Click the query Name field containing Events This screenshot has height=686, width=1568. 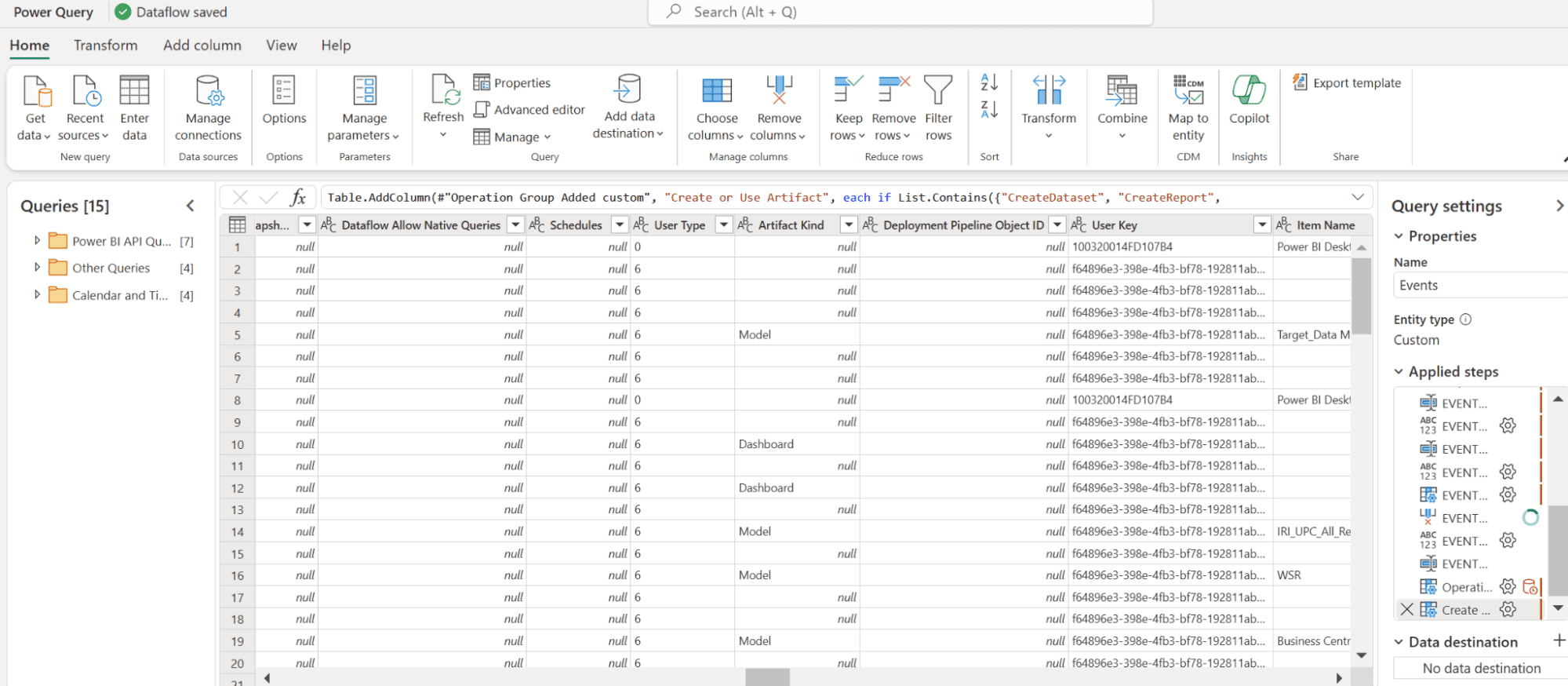pos(1479,286)
